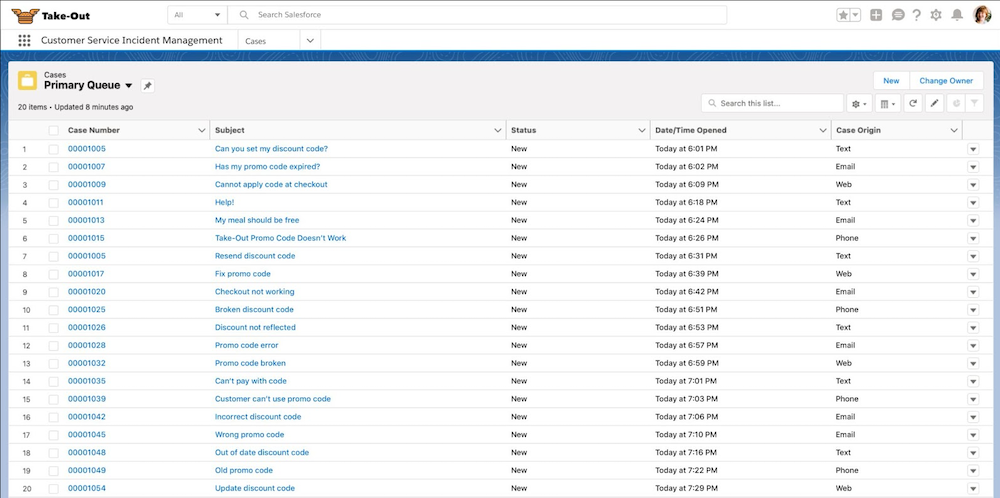Open Wrong promo code case

[249, 434]
